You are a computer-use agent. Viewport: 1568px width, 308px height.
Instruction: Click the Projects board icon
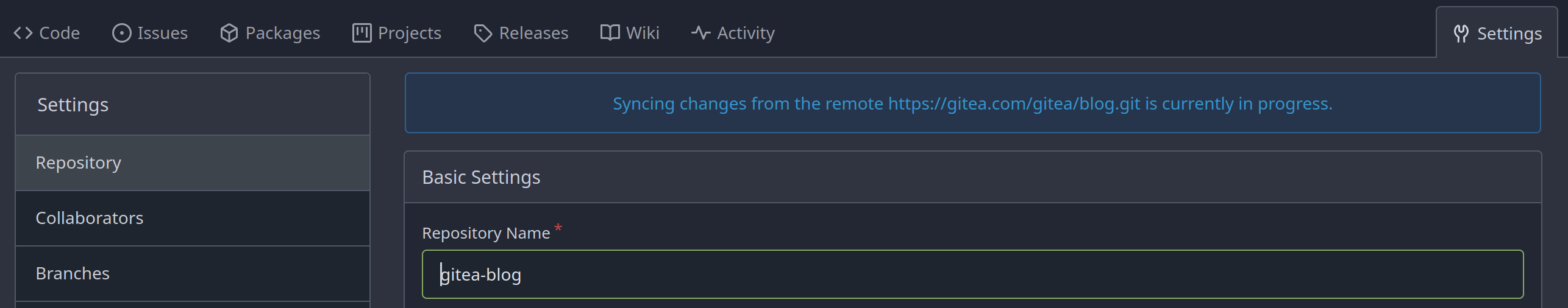[x=362, y=33]
